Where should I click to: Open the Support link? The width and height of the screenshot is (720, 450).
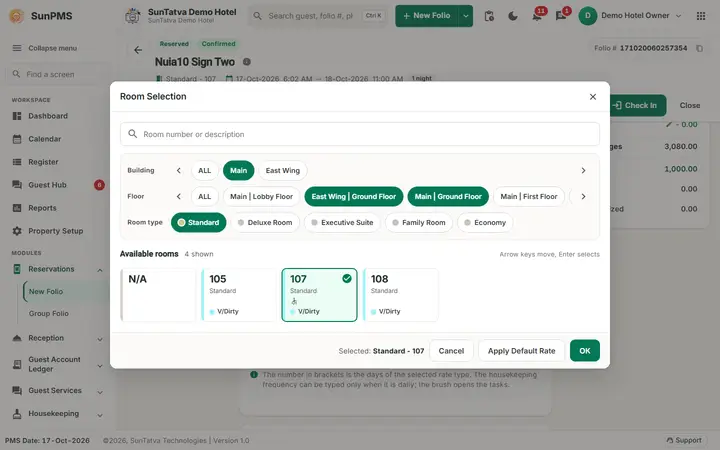[x=684, y=440]
